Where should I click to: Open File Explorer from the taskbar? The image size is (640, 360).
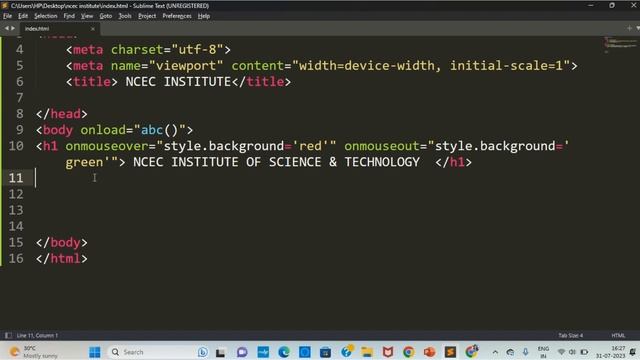(367, 352)
